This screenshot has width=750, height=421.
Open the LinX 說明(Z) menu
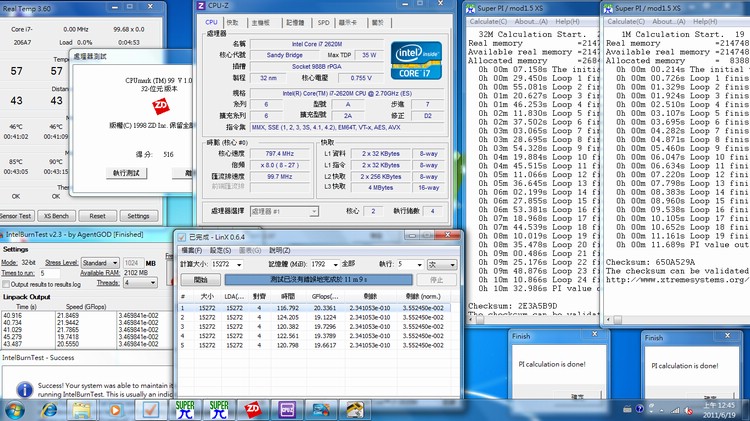(x=280, y=250)
